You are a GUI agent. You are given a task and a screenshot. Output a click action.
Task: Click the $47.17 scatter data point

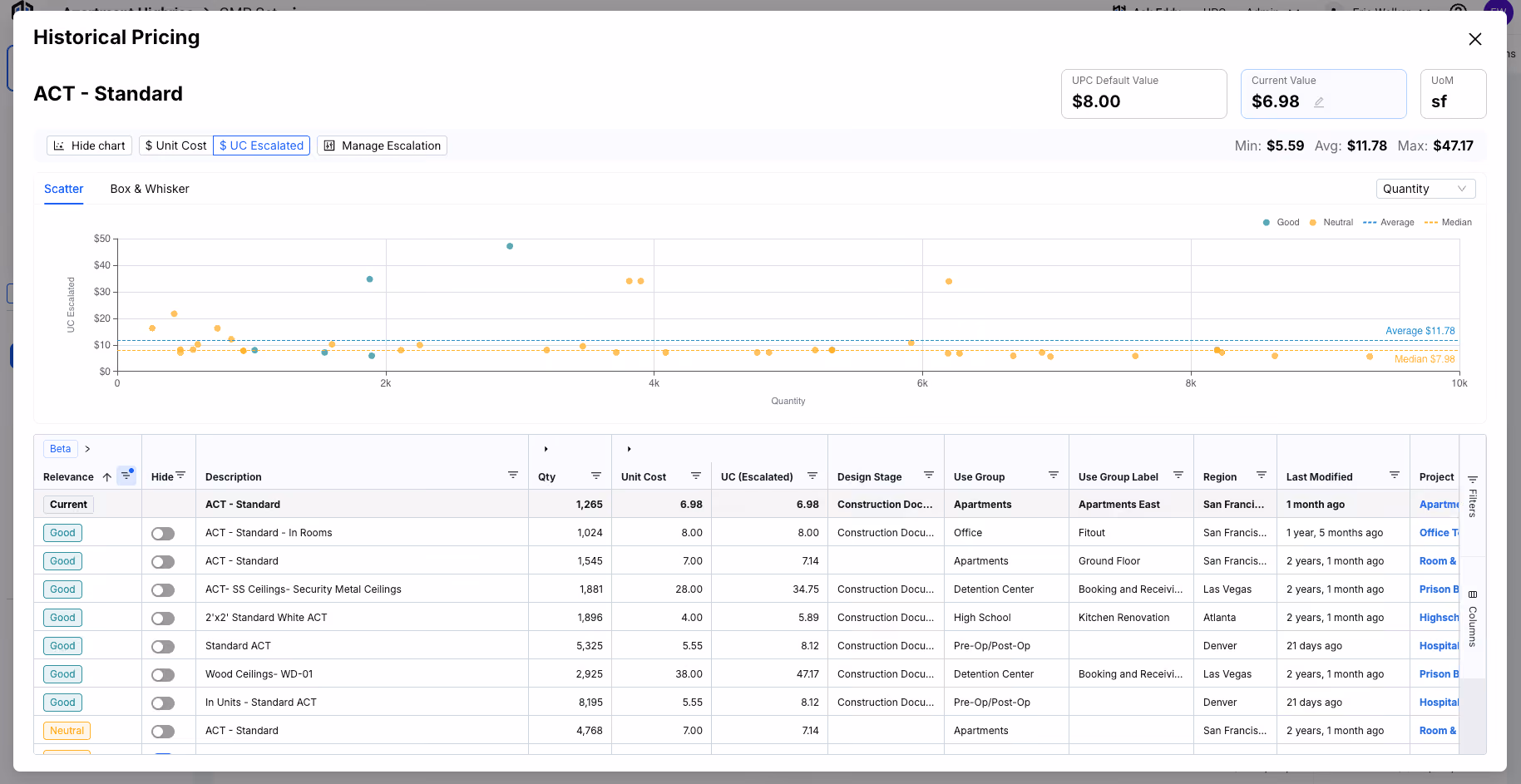point(510,246)
